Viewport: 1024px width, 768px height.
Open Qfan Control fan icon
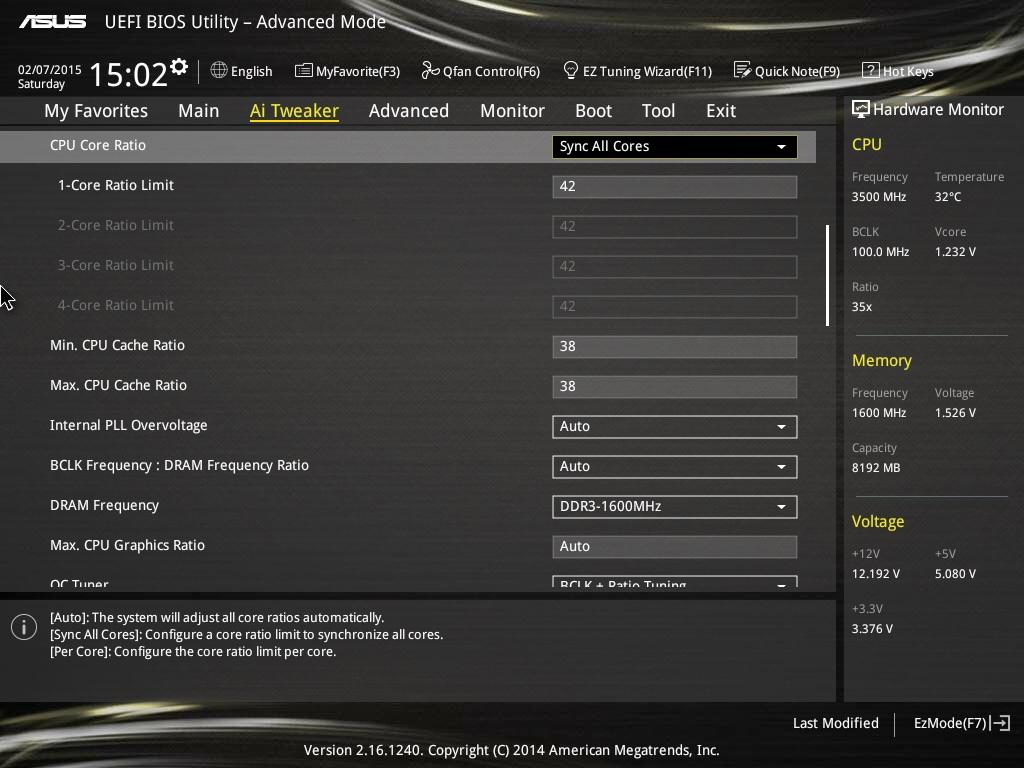(x=430, y=70)
